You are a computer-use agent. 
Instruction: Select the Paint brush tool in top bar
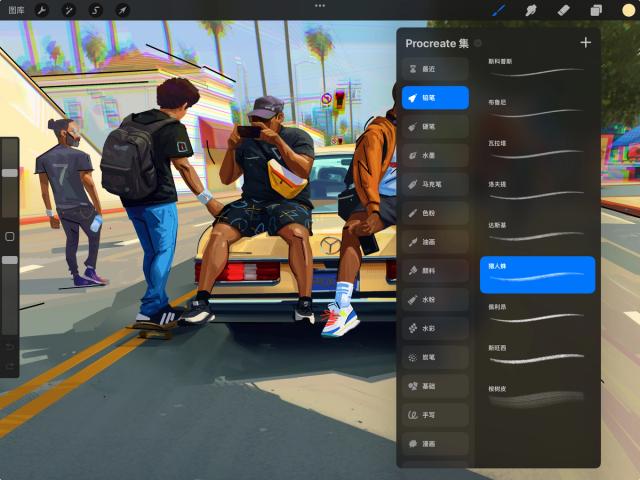498,10
